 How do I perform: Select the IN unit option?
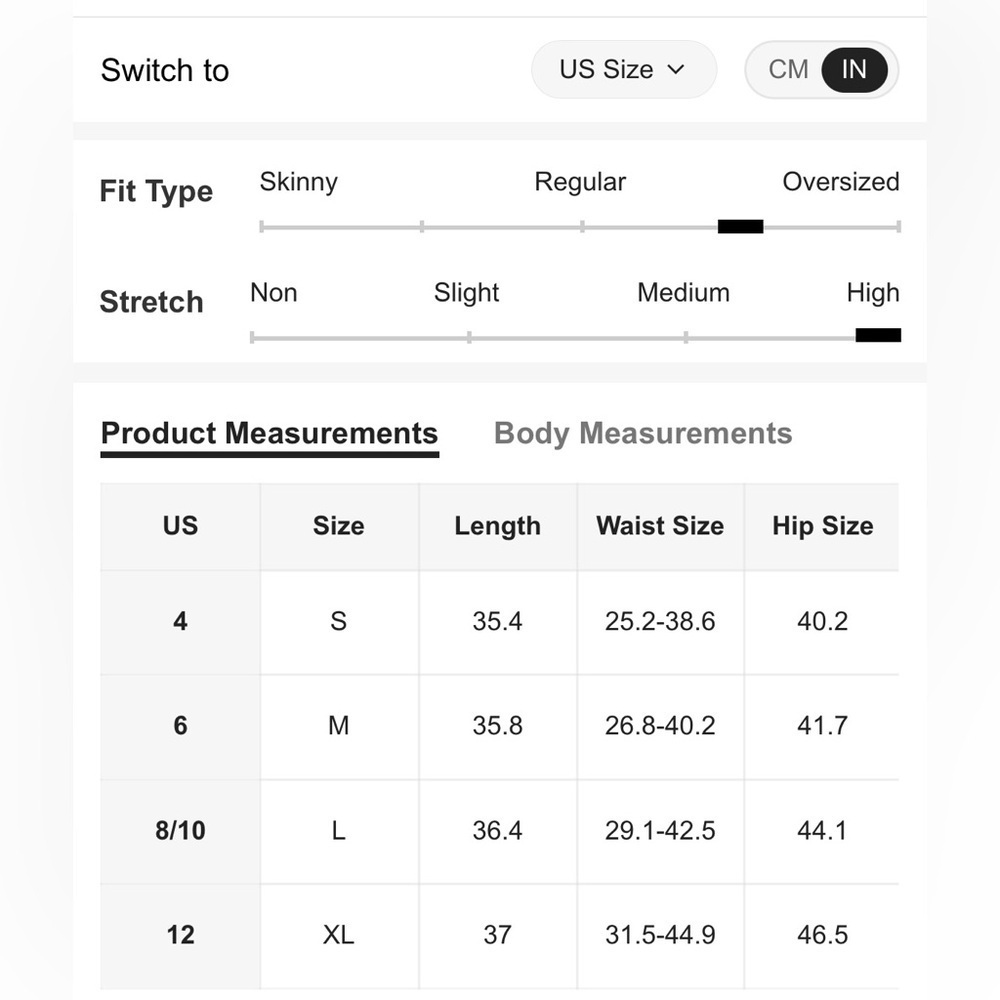pyautogui.click(x=854, y=70)
